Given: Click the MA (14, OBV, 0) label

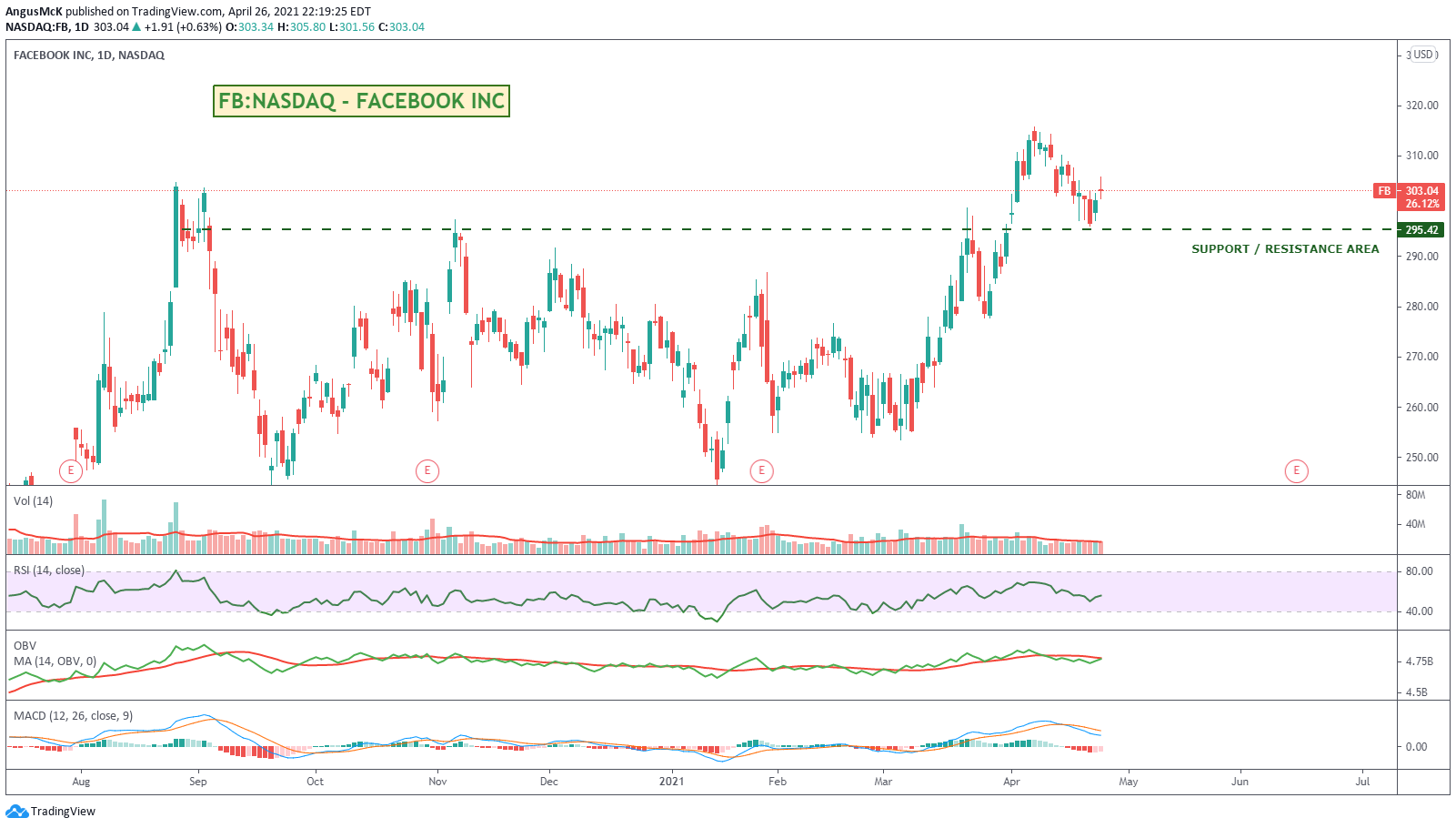Looking at the screenshot, I should (x=55, y=661).
